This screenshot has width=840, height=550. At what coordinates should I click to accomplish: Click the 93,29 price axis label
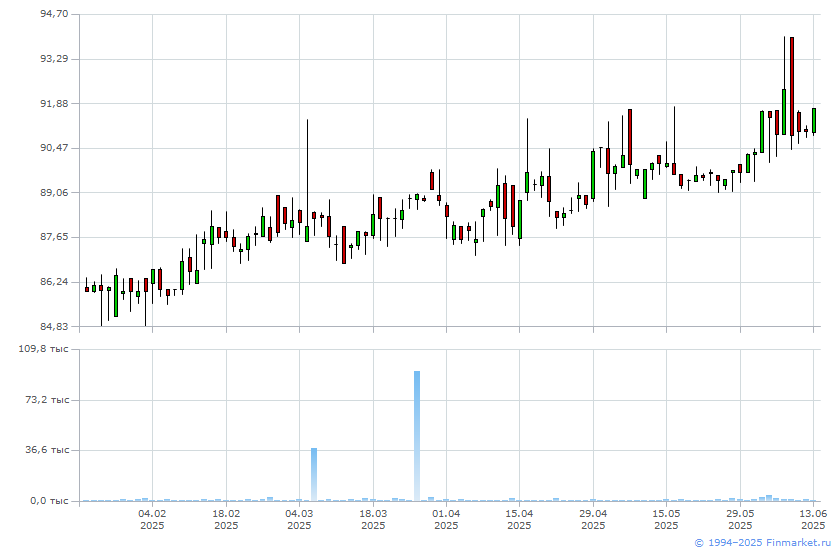point(55,58)
